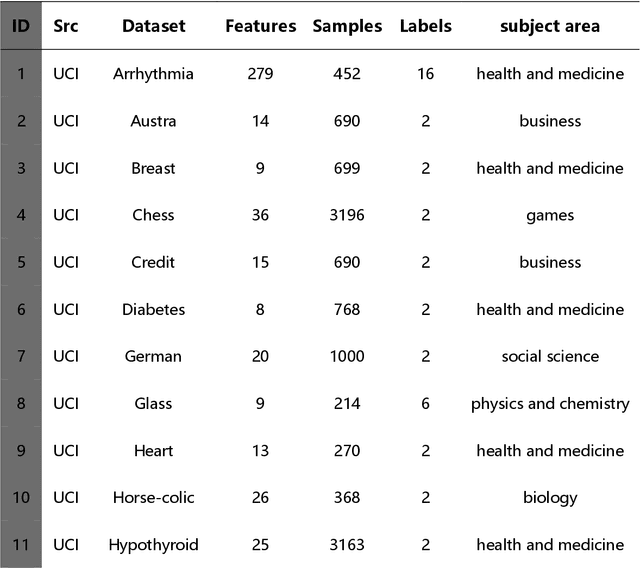Select the Glass dataset cell
The image size is (640, 568).
pos(153,403)
